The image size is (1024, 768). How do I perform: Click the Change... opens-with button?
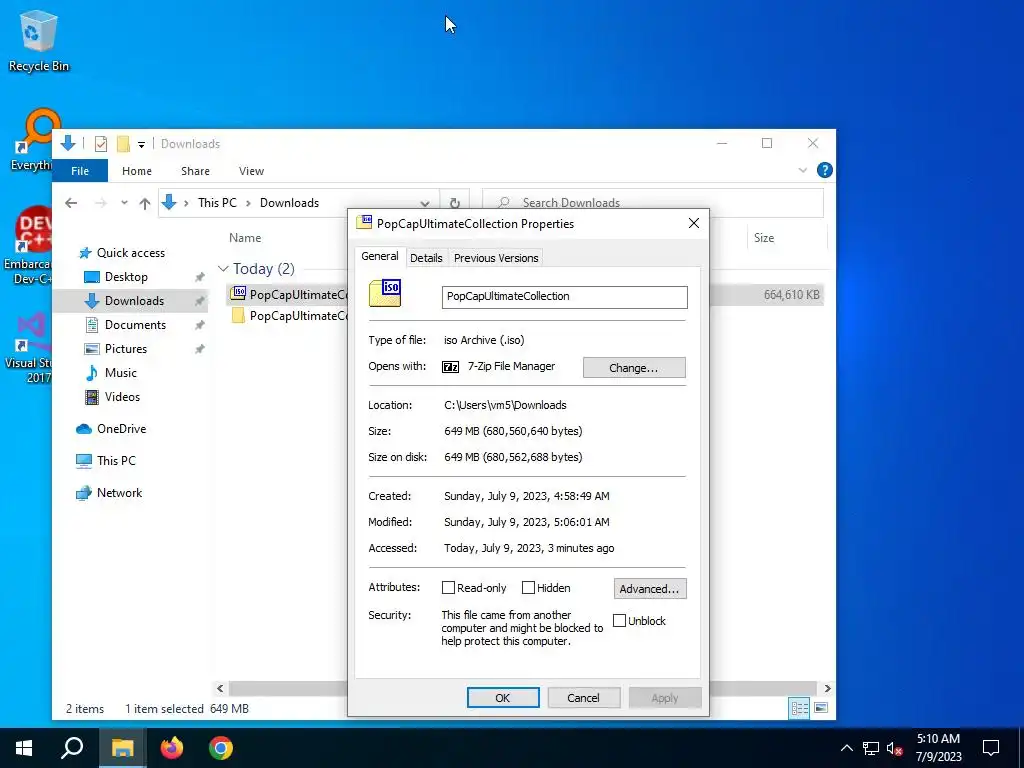coord(634,368)
